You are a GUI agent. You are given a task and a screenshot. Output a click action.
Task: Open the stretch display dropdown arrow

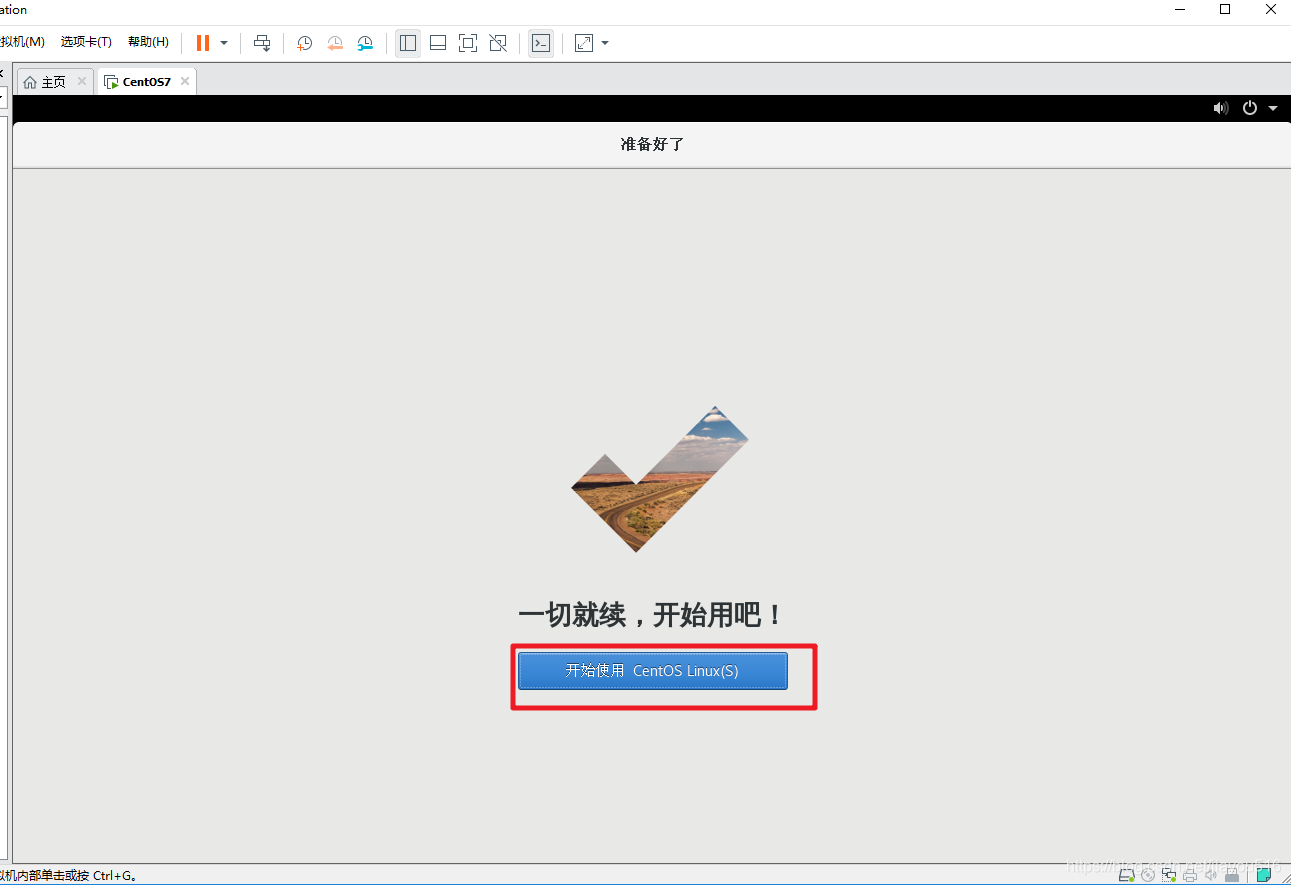click(605, 43)
